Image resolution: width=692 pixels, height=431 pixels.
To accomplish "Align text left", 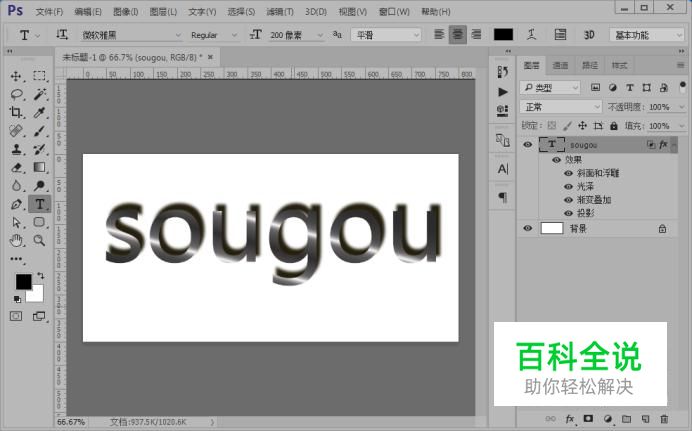I will pos(439,34).
